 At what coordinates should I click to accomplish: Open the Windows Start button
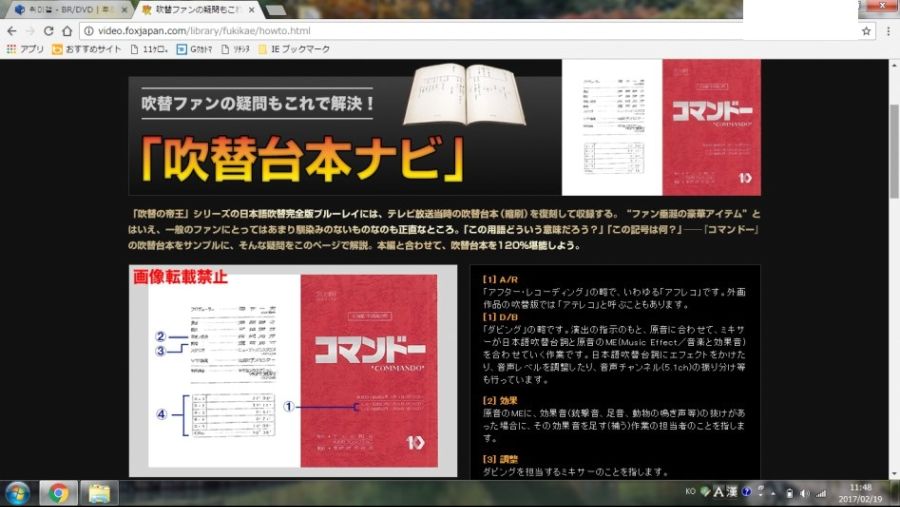click(17, 493)
